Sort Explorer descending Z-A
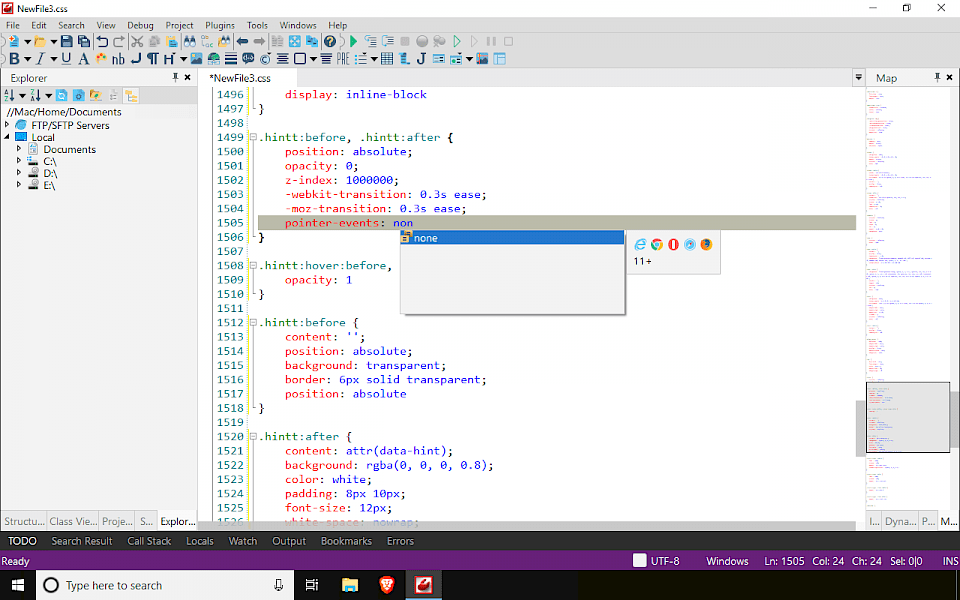This screenshot has width=960, height=600. pyautogui.click(x=36, y=96)
